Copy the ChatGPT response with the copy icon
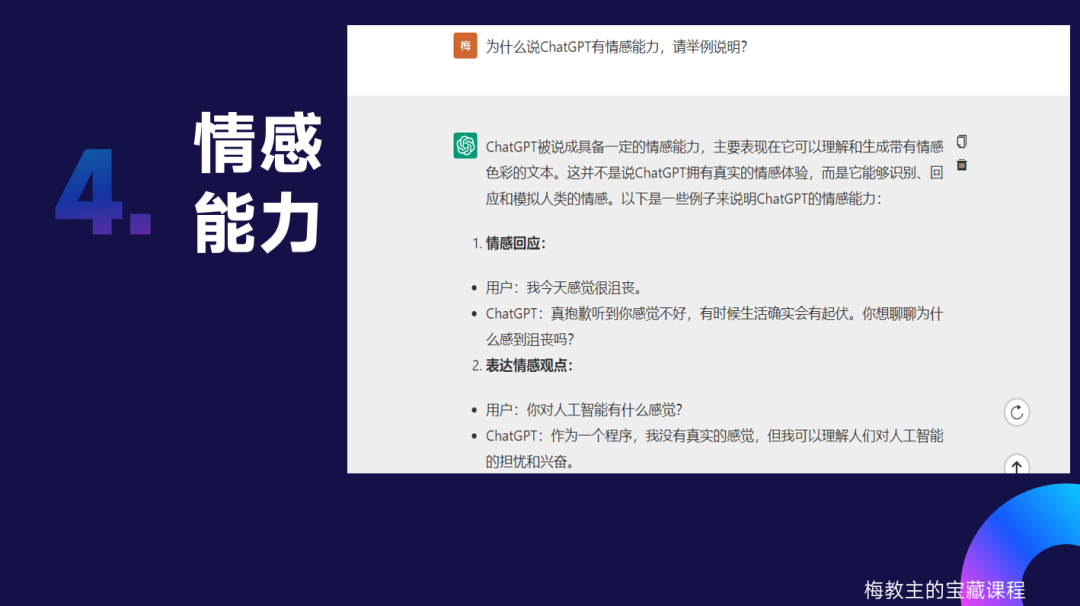This screenshot has width=1080, height=606. pyautogui.click(x=962, y=142)
